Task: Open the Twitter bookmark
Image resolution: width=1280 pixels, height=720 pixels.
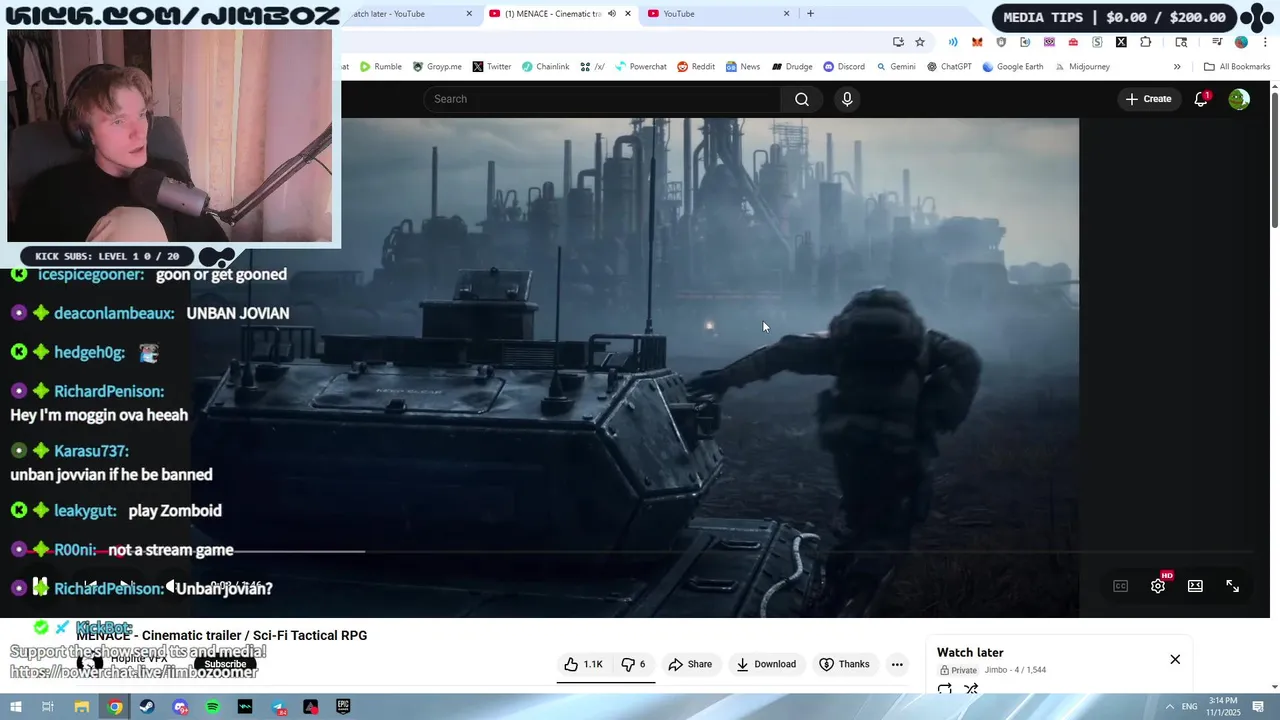Action: (x=491, y=67)
